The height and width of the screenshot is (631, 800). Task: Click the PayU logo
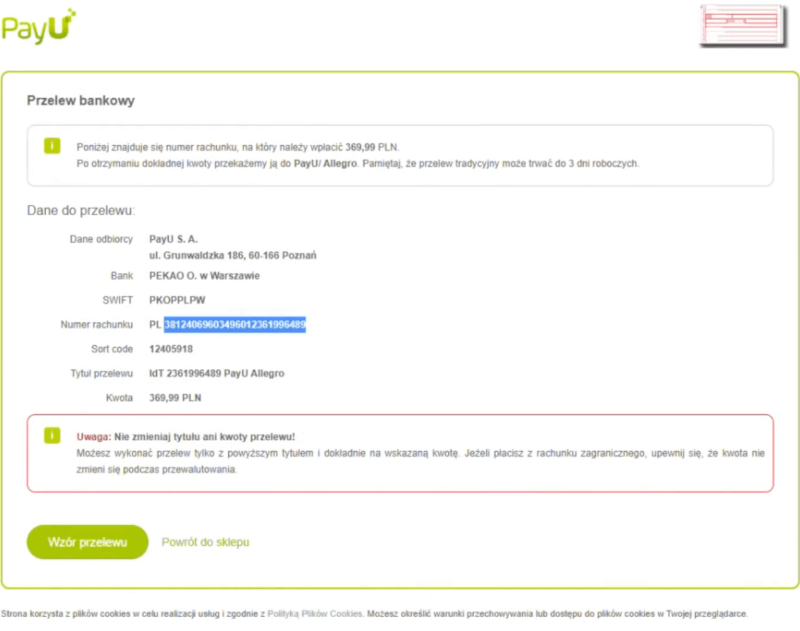pyautogui.click(x=40, y=27)
